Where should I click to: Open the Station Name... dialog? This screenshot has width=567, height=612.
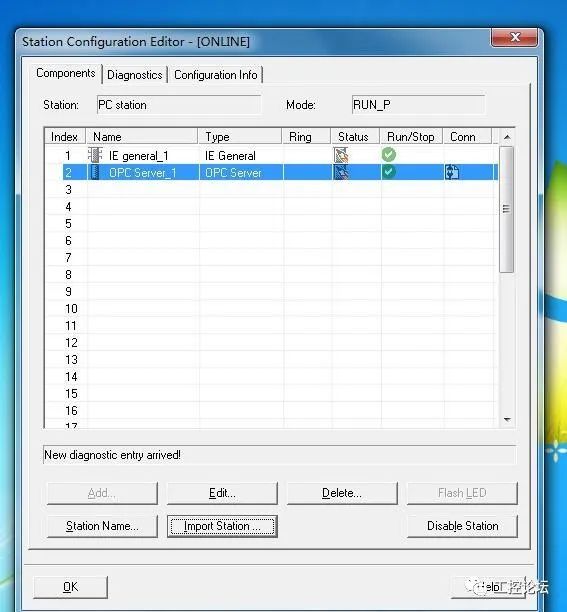102,526
